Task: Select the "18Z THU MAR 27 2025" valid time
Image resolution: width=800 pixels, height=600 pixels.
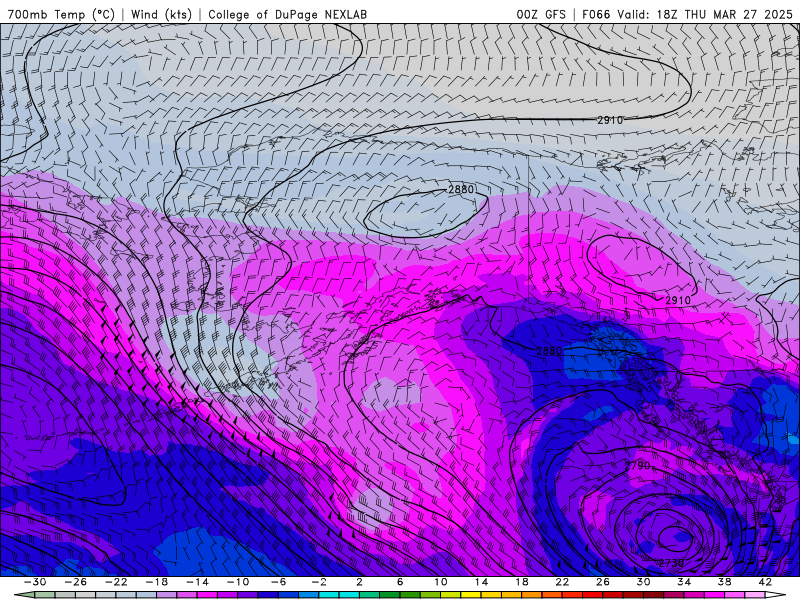Action: (724, 14)
